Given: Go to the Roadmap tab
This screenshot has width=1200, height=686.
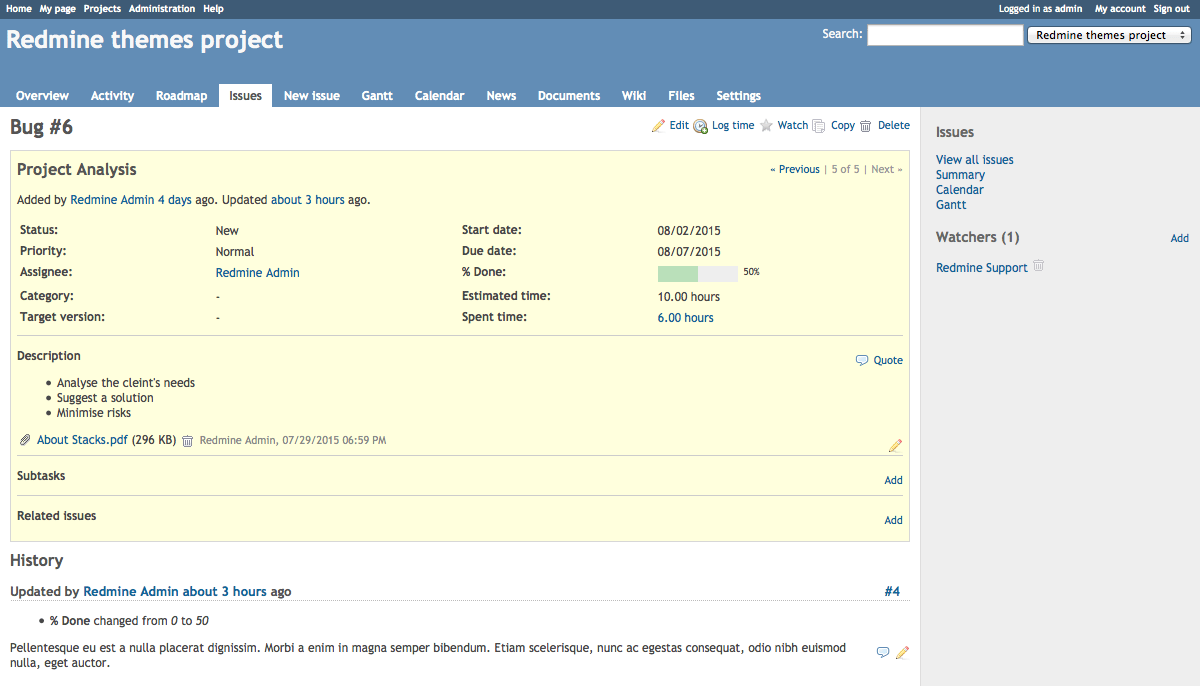Looking at the screenshot, I should (x=181, y=96).
